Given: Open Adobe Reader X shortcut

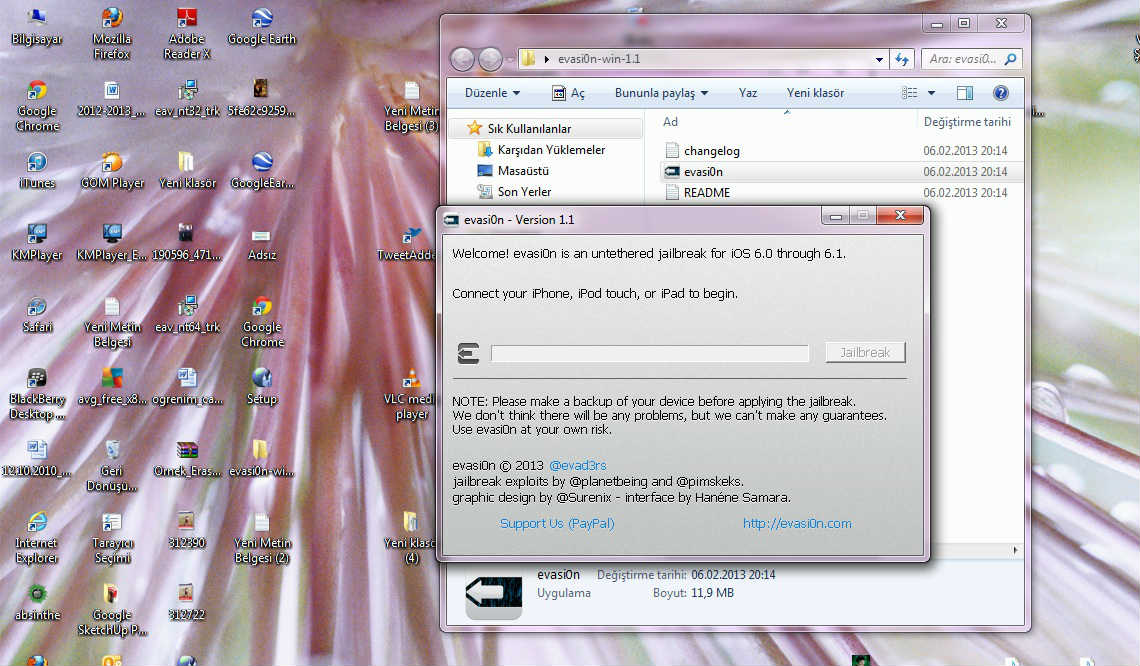Looking at the screenshot, I should tap(187, 33).
